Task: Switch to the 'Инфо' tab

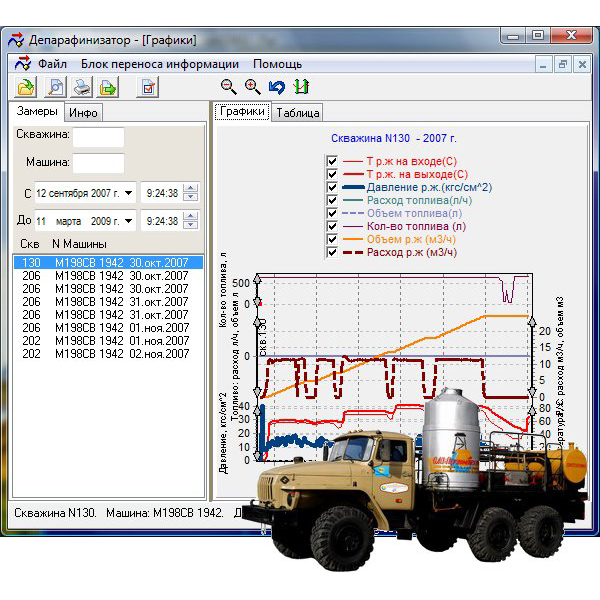Action: [x=84, y=113]
